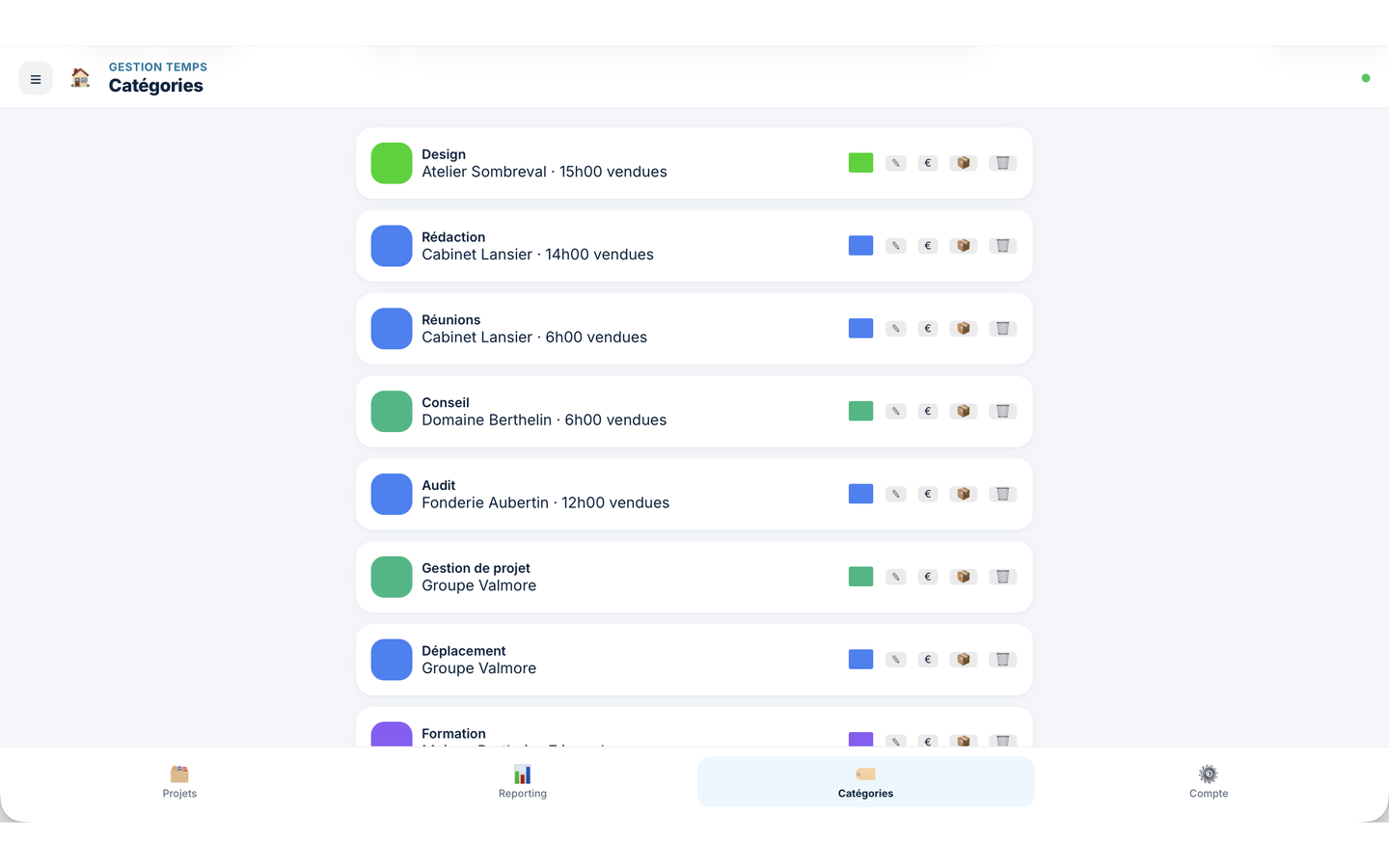This screenshot has height=868, width=1389.
Task: Select the Catégories tab
Action: click(x=866, y=782)
